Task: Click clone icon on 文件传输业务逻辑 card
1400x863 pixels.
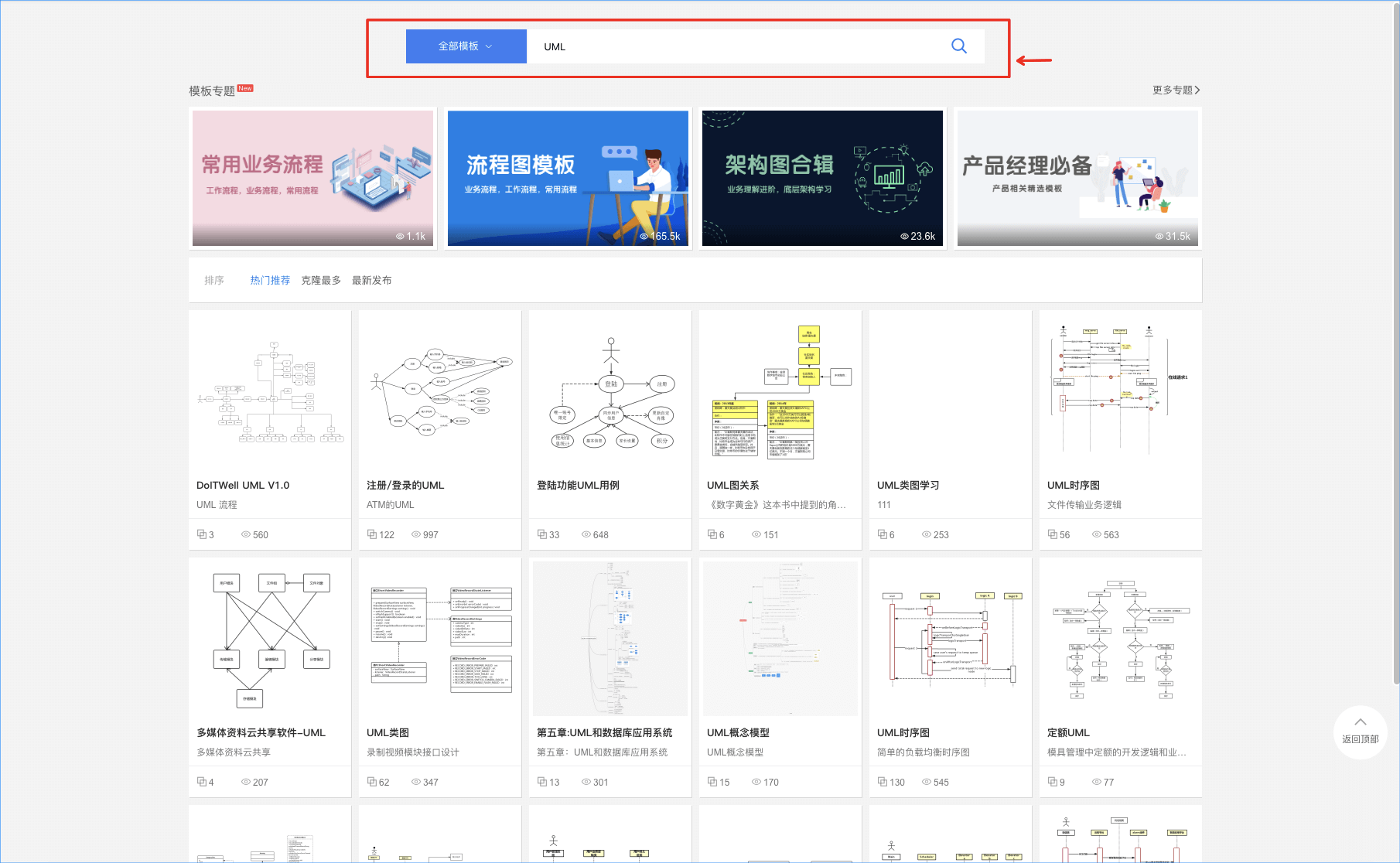Action: click(1052, 534)
